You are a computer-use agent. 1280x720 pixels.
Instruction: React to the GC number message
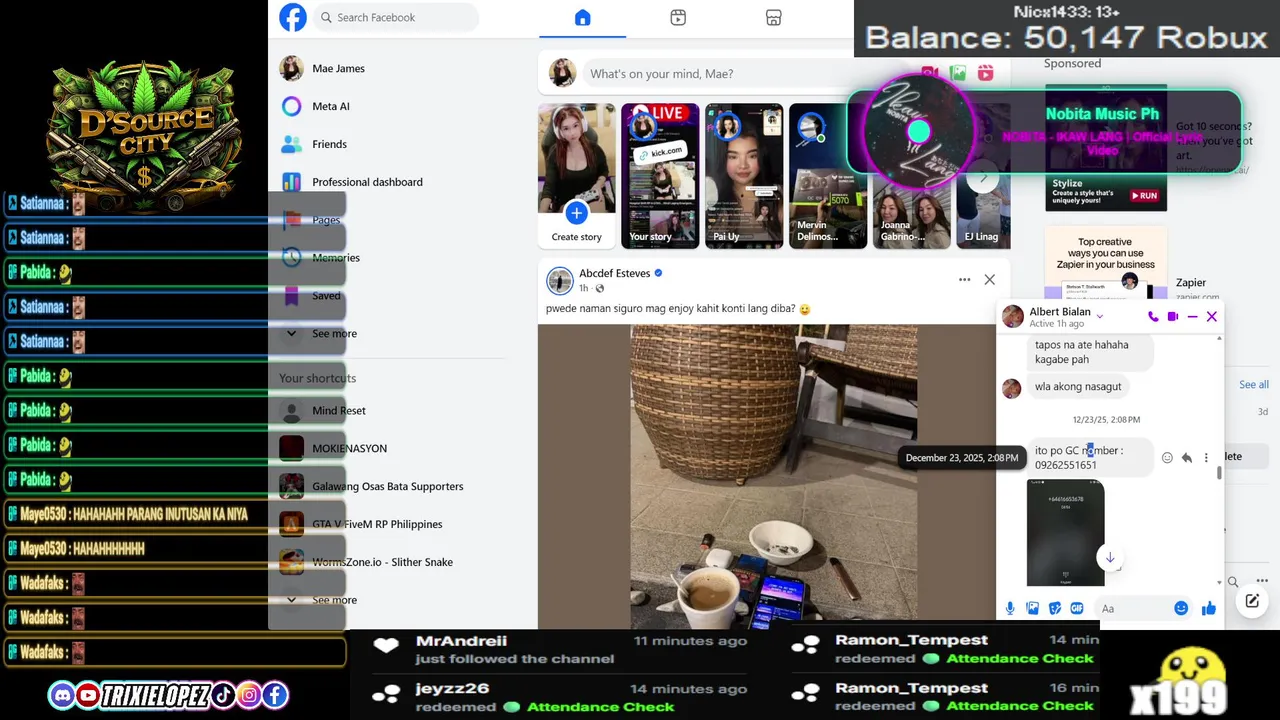coord(1167,457)
